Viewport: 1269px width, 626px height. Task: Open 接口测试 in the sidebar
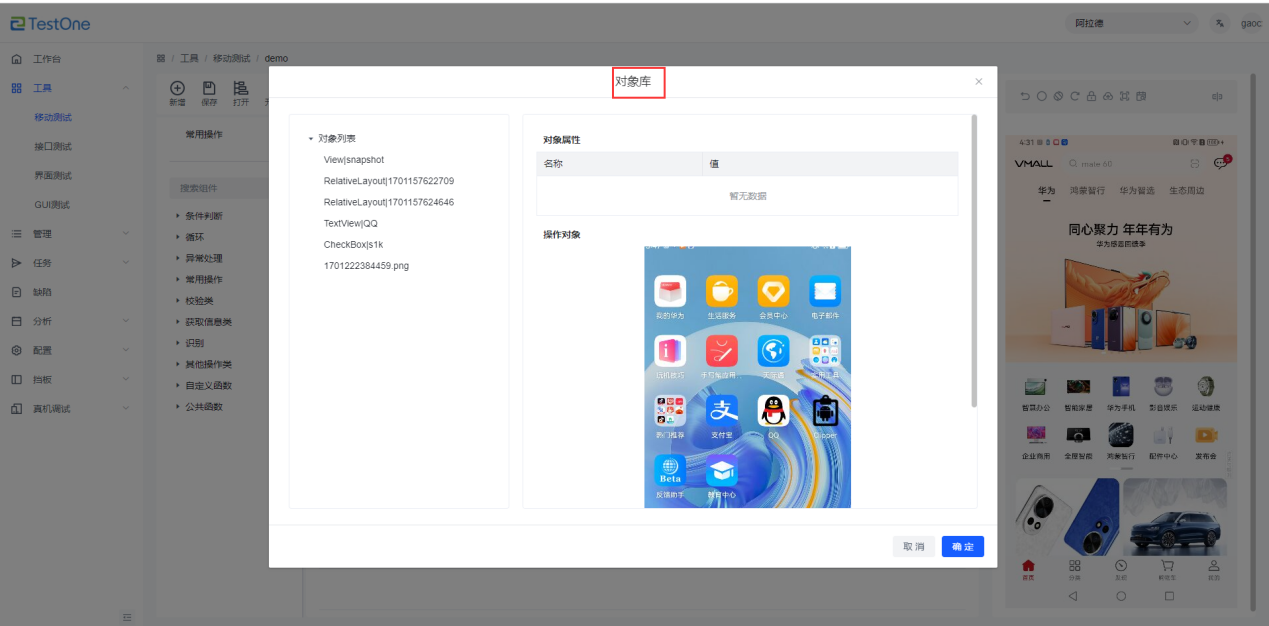(x=53, y=146)
